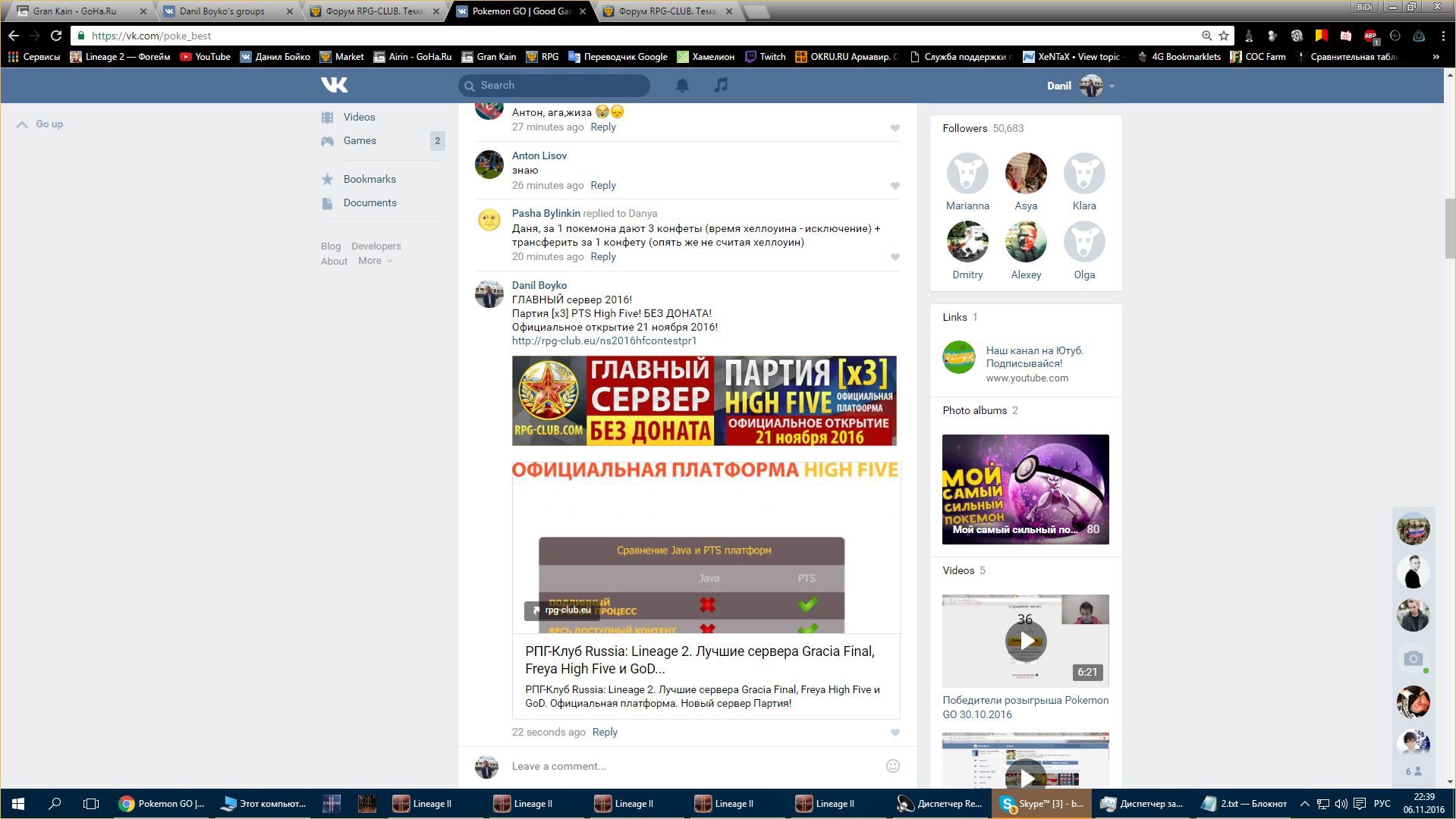Image resolution: width=1456 pixels, height=819 pixels.
Task: Open Bookmarks in the left sidebar
Action: click(370, 179)
